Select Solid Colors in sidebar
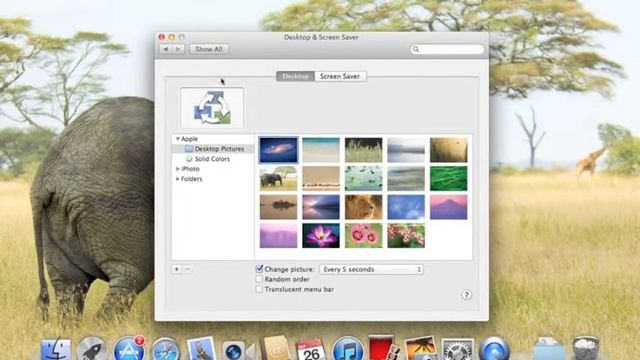Image resolution: width=640 pixels, height=360 pixels. [213, 159]
